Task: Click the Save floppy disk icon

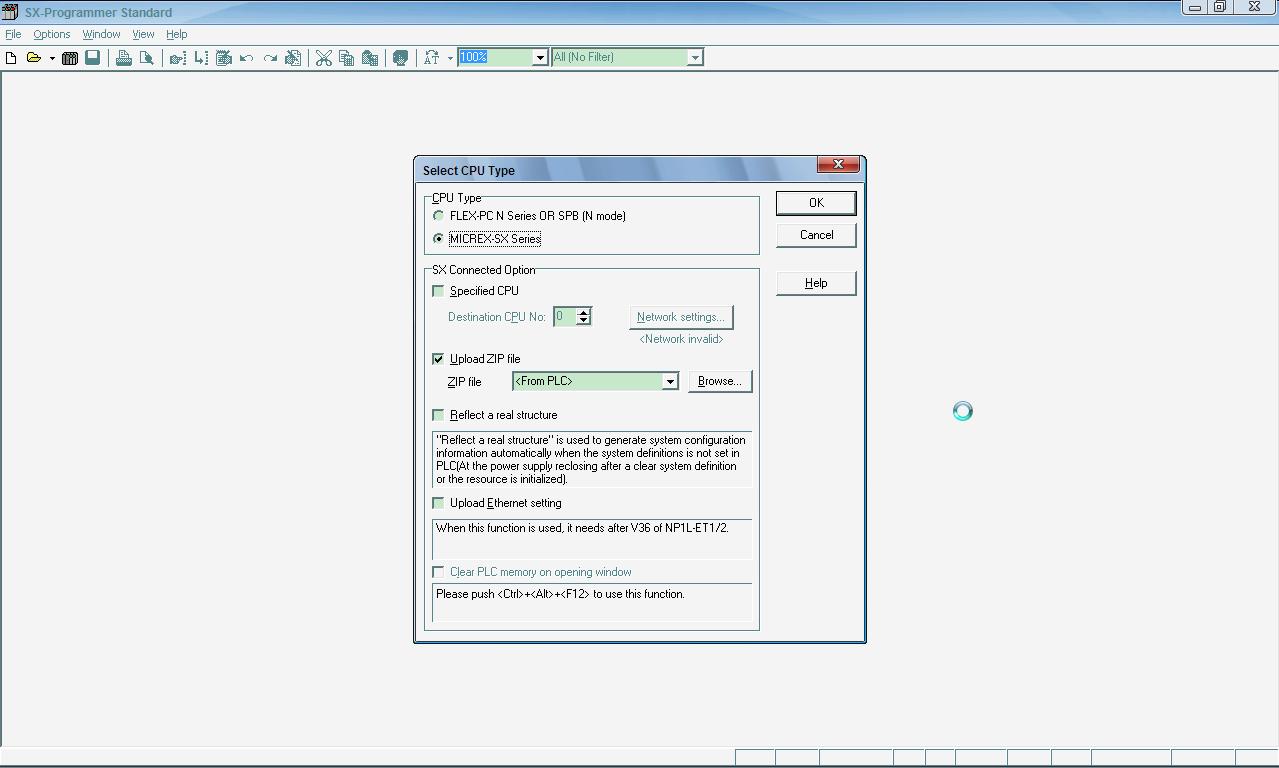Action: 93,58
